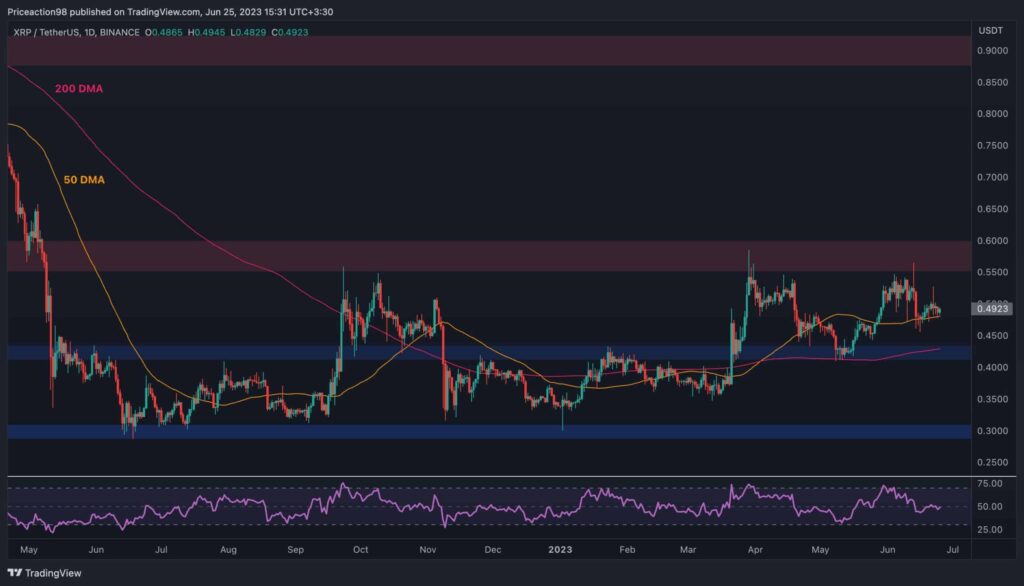Click the Jun label following the second May
Viewport: 1024px width, 586px height.
888,549
